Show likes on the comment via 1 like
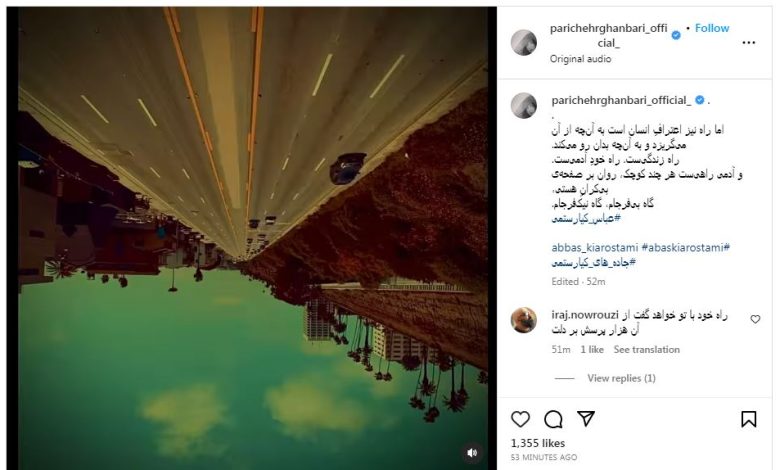 tap(592, 350)
